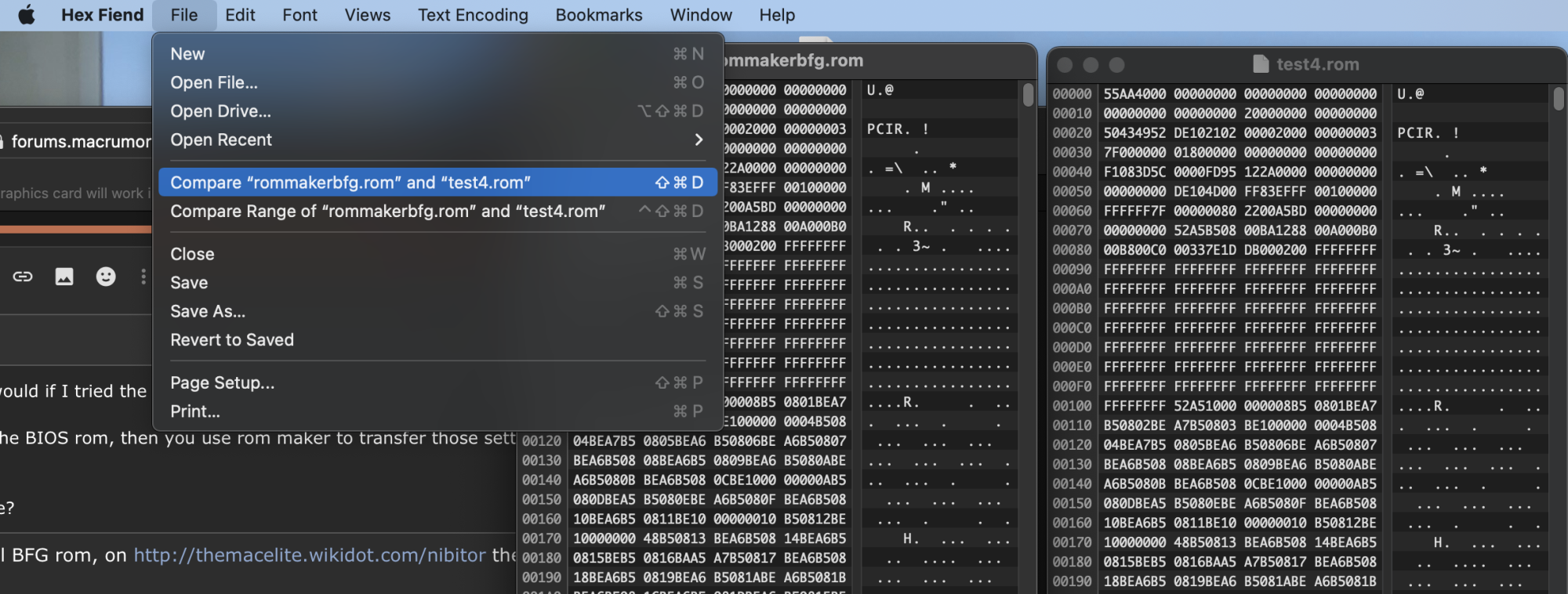Image resolution: width=1568 pixels, height=594 pixels.
Task: Click the scrollbar thumb in test4.rom window
Action: (1559, 98)
